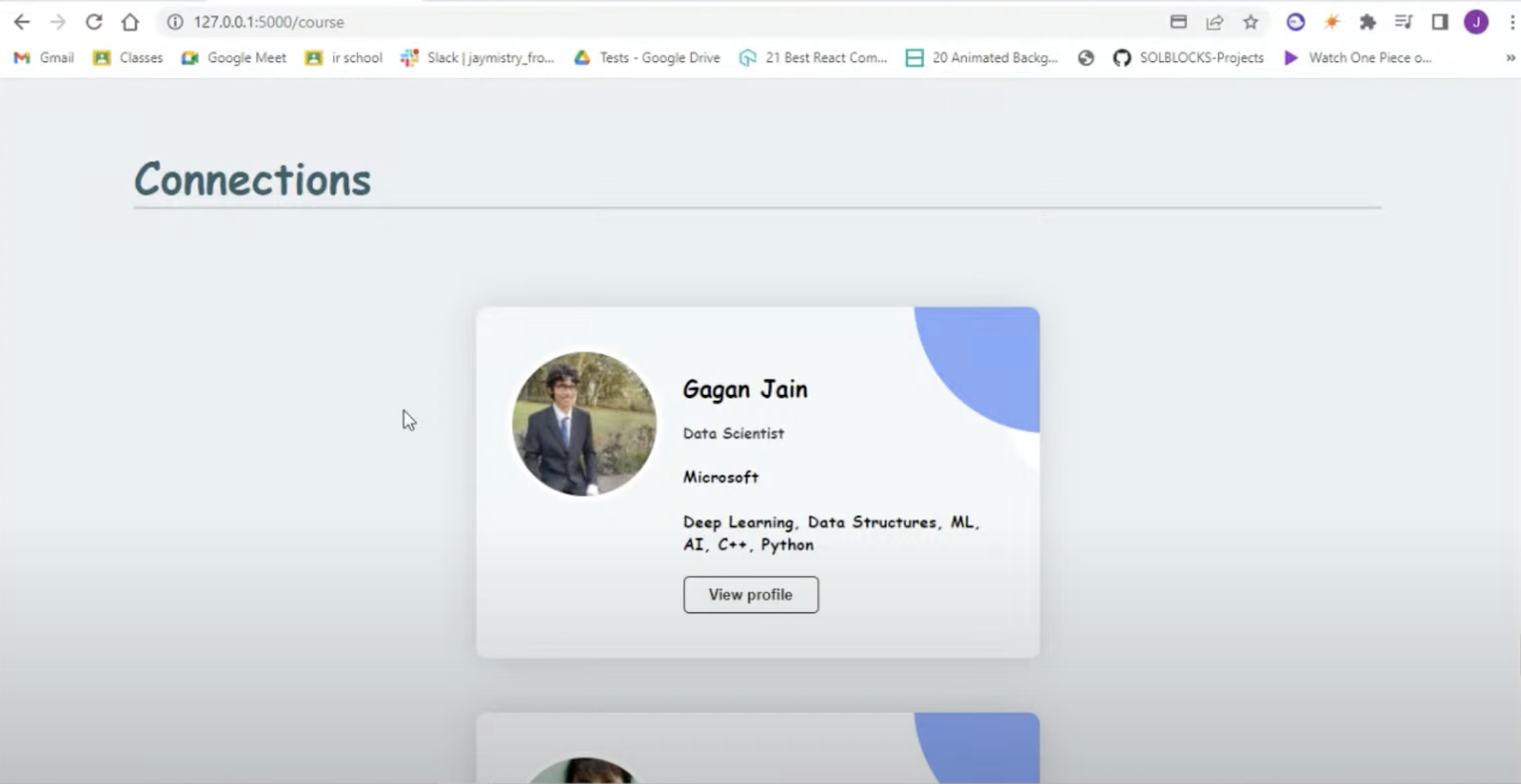This screenshot has height=784, width=1521.
Task: Open Chrome three-dot menu
Action: (1512, 22)
